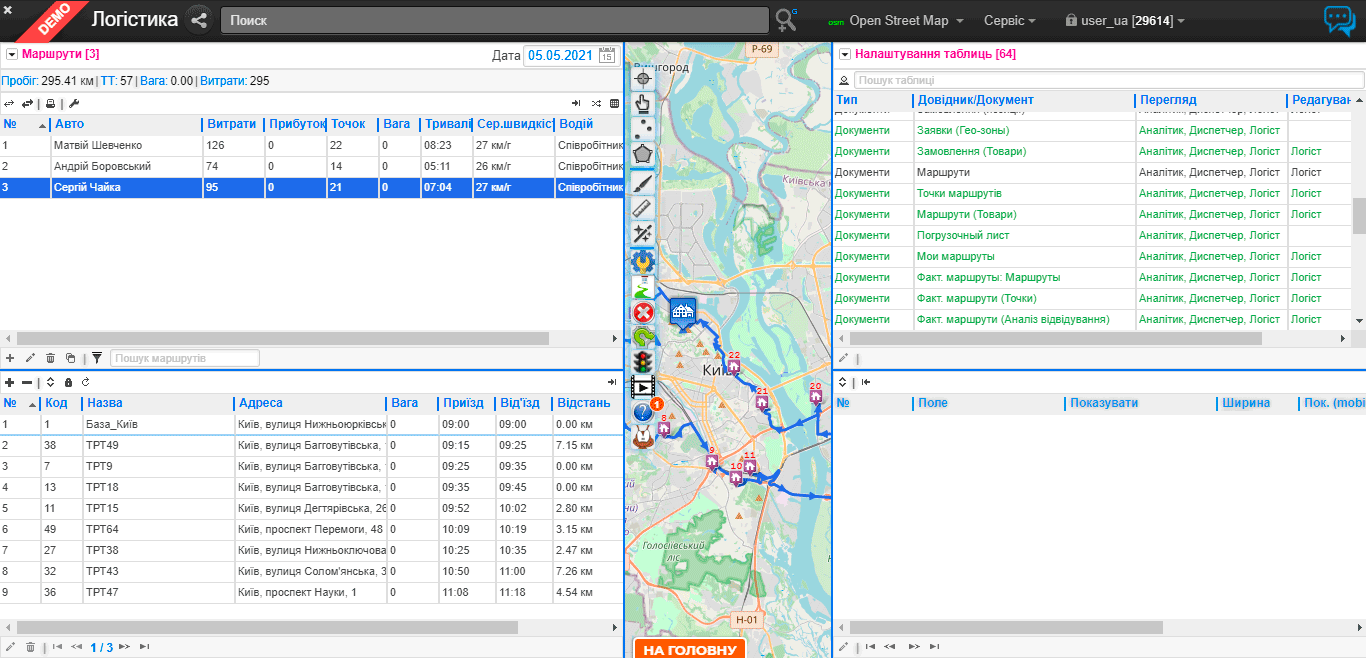Screen dimensions: 1366x658
Task: Click the traffic light icon on map
Action: (642, 362)
